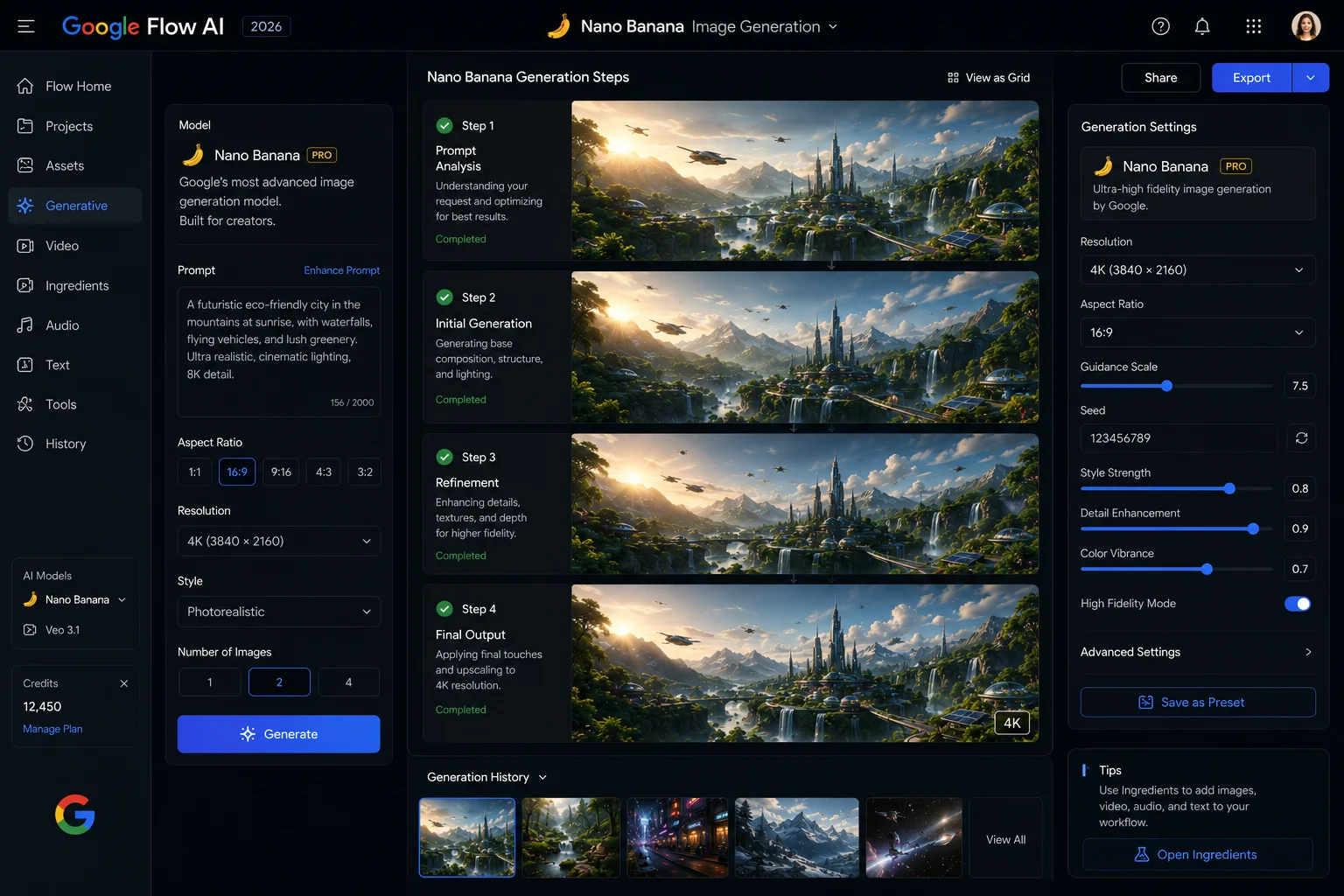Viewport: 1344px width, 896px height.
Task: Click Save as Preset
Action: [1198, 703]
